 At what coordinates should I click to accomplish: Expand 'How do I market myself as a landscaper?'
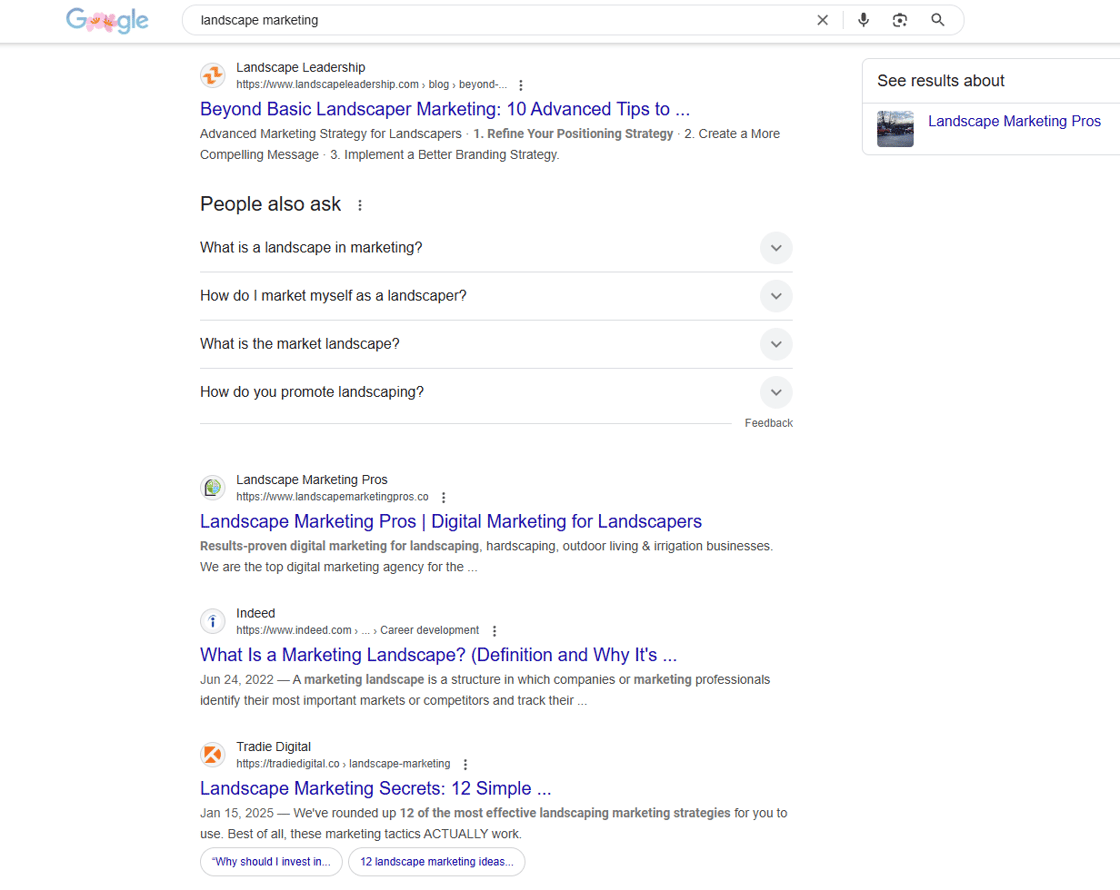point(776,296)
